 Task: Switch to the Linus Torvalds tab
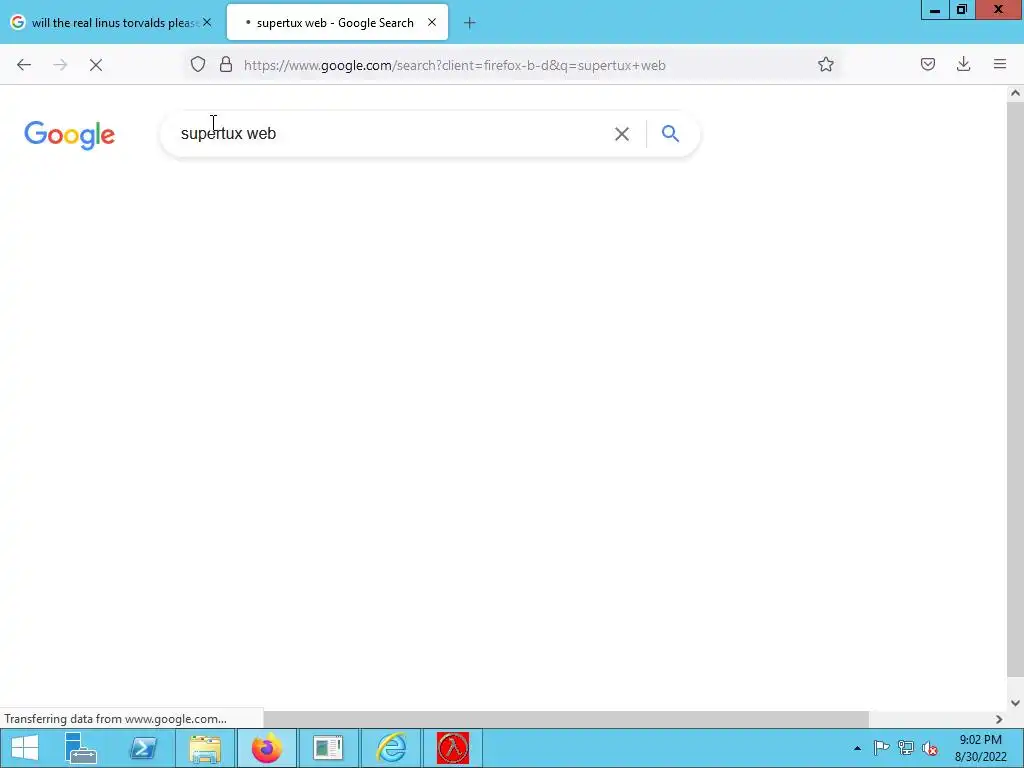point(110,23)
